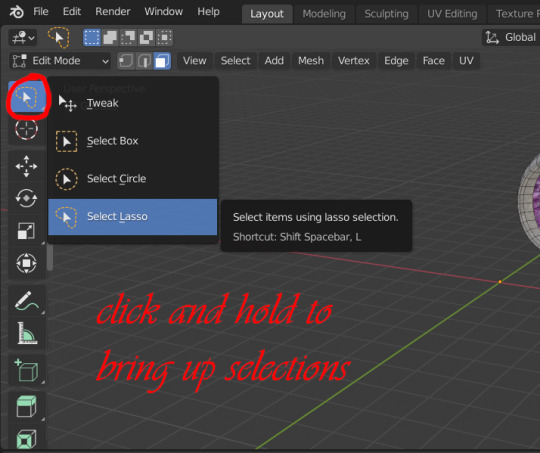Viewport: 540px width, 453px height.
Task: Select the Move tool
Action: click(x=27, y=166)
